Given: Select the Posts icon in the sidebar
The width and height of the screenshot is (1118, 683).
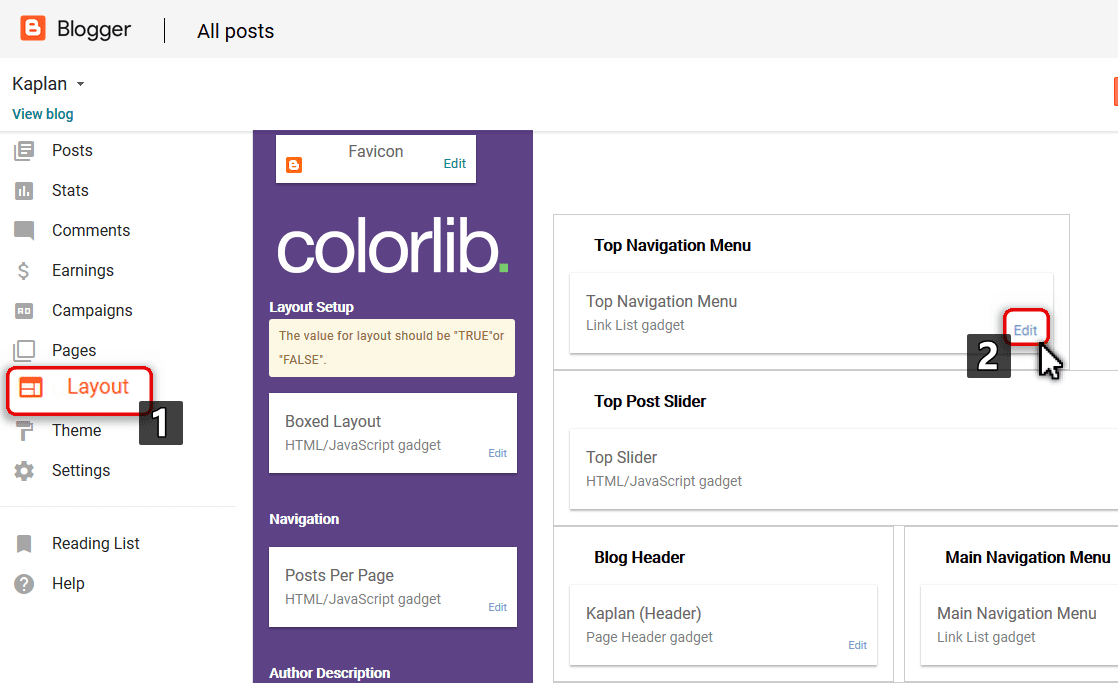Looking at the screenshot, I should pos(27,150).
